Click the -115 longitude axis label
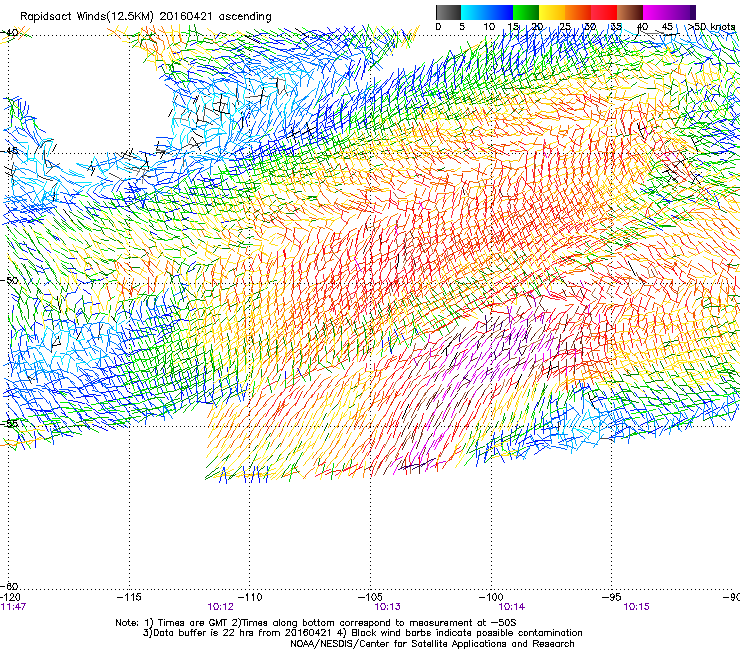The height and width of the screenshot is (650, 740). (x=129, y=597)
